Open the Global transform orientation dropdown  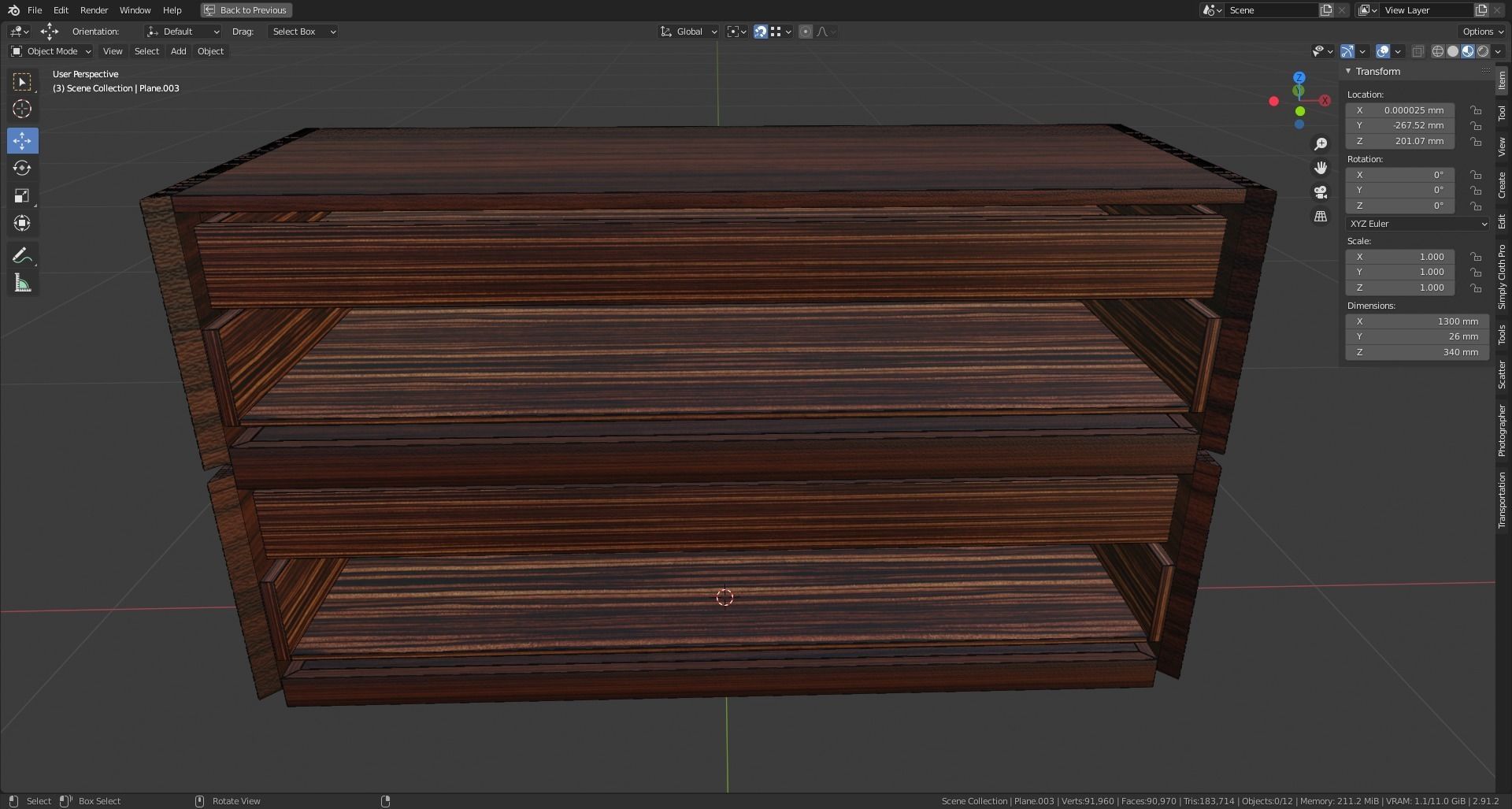pyautogui.click(x=688, y=32)
